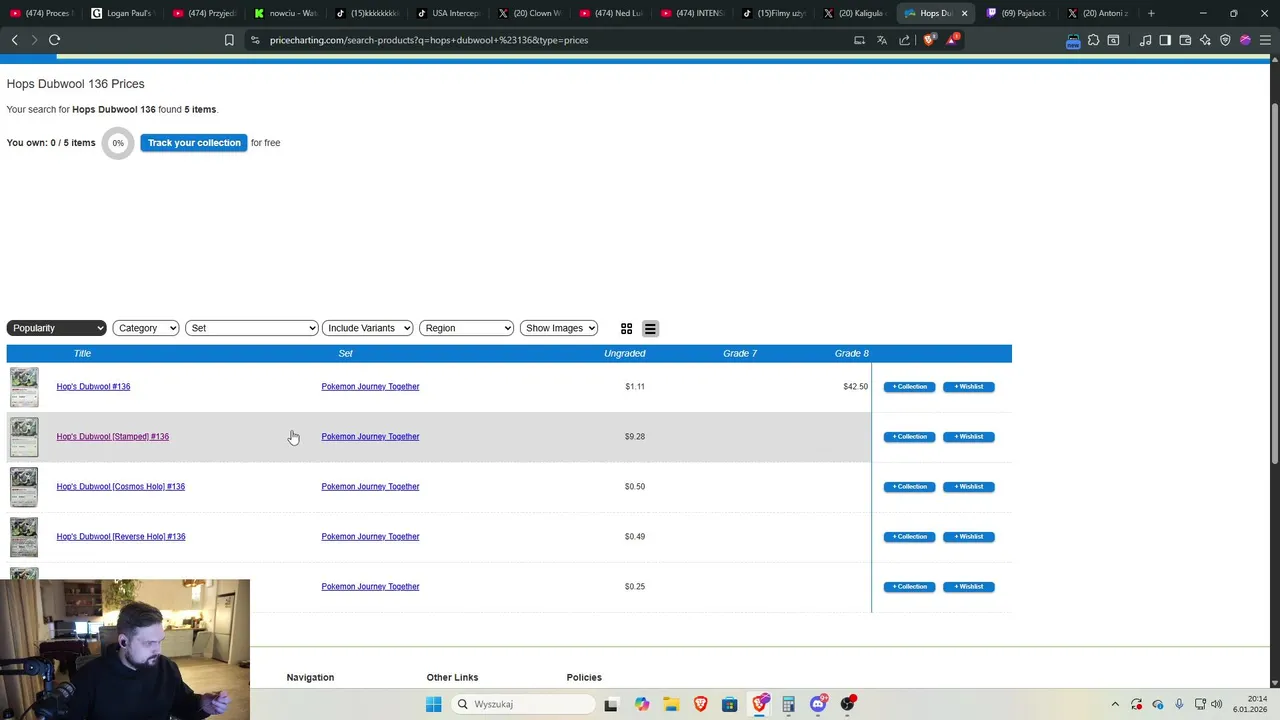Open the Include Variants dropdown
Screen dimensions: 1280x720
[367, 328]
